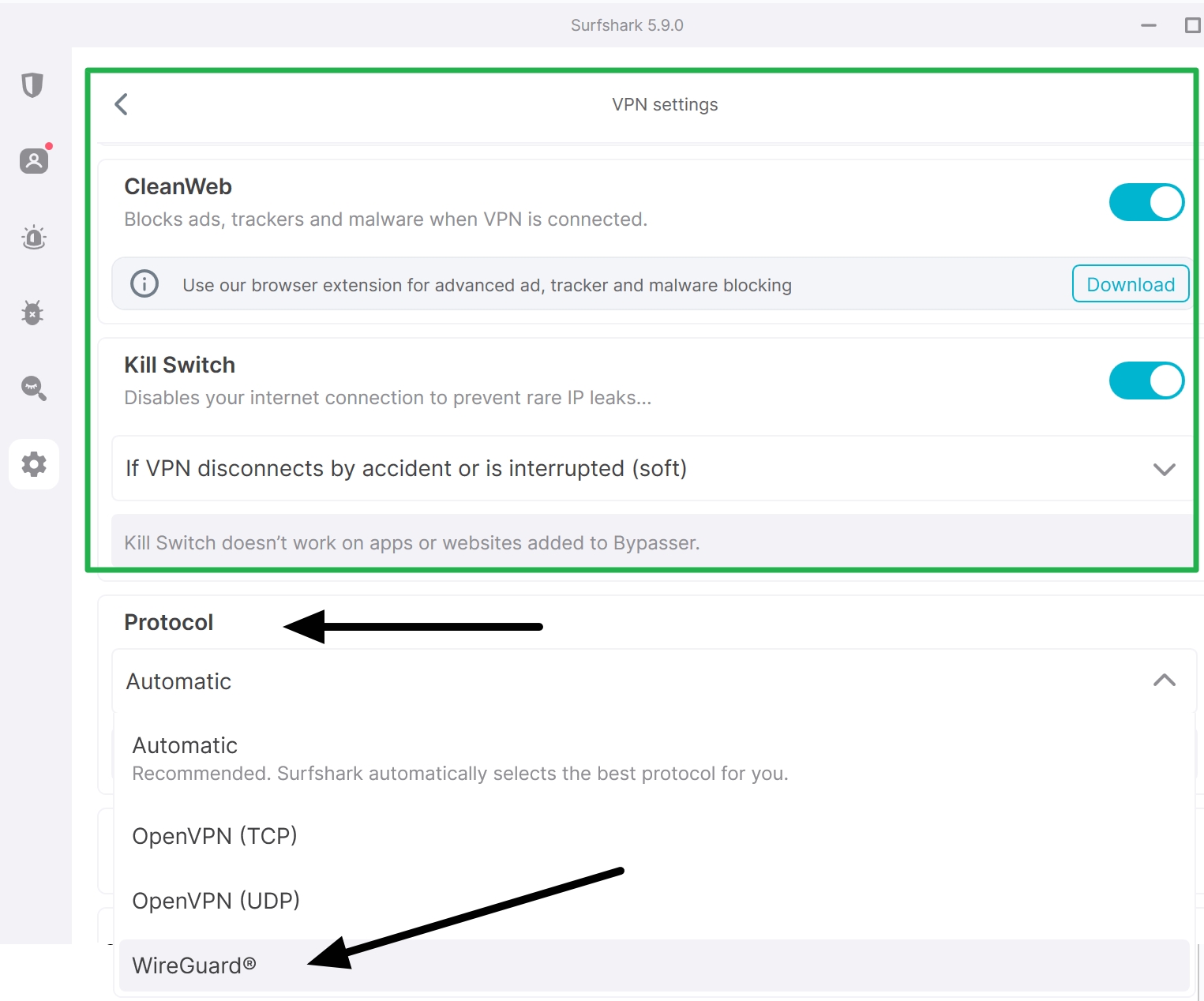Collapse the Protocol dropdown chevron
Viewport: 1204px width, 1001px height.
(1164, 680)
